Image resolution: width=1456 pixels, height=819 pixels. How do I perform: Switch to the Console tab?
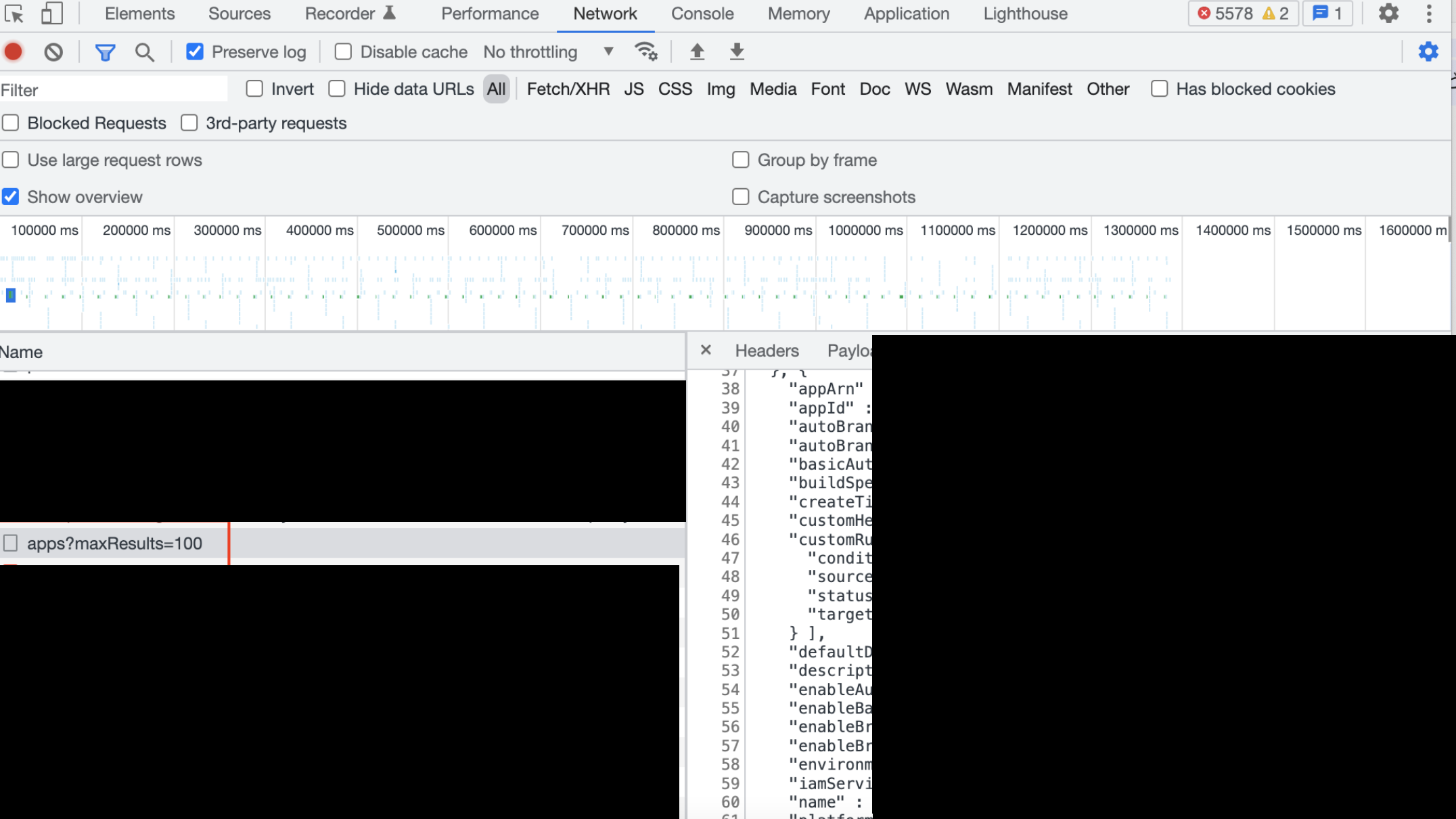coord(702,14)
